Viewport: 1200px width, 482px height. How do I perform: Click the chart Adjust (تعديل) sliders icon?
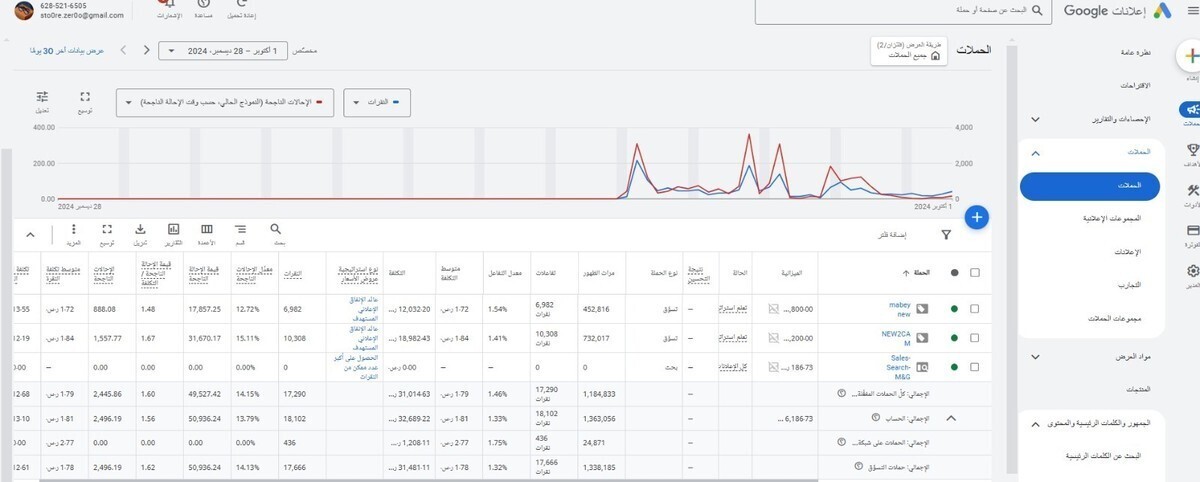42,97
